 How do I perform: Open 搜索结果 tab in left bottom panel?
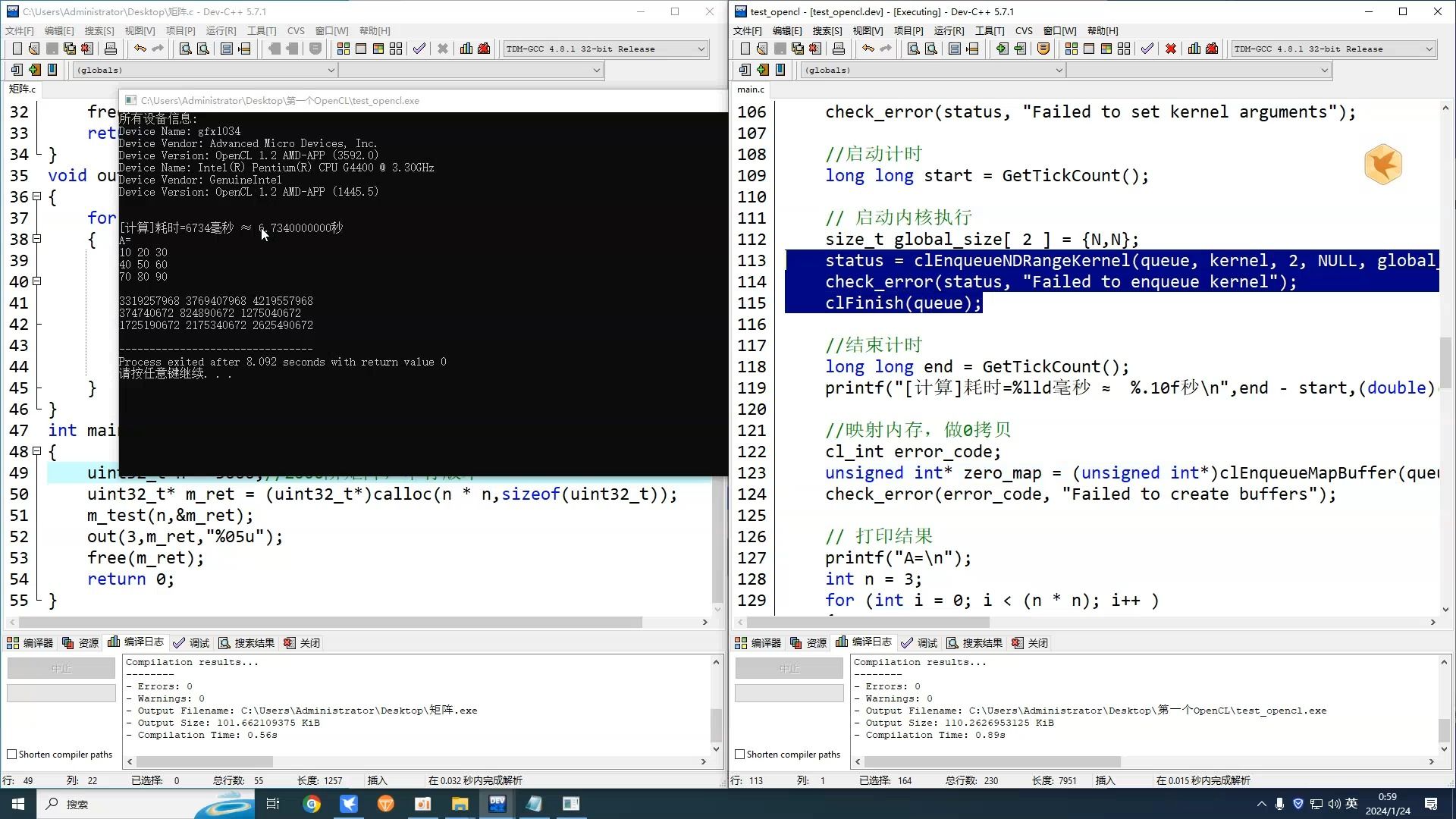(x=246, y=643)
